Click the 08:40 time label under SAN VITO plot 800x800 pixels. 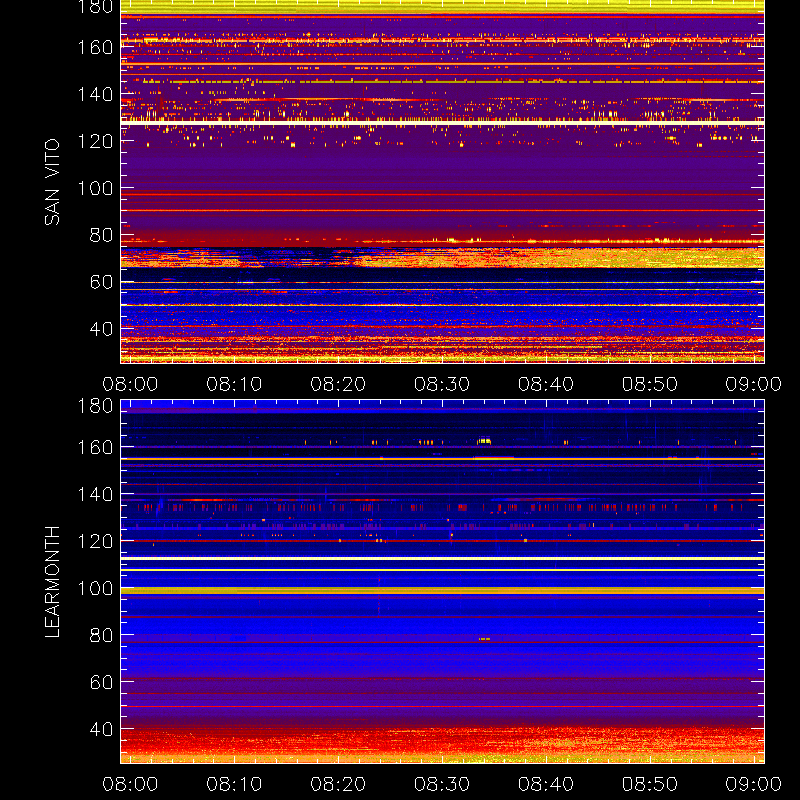tap(546, 384)
